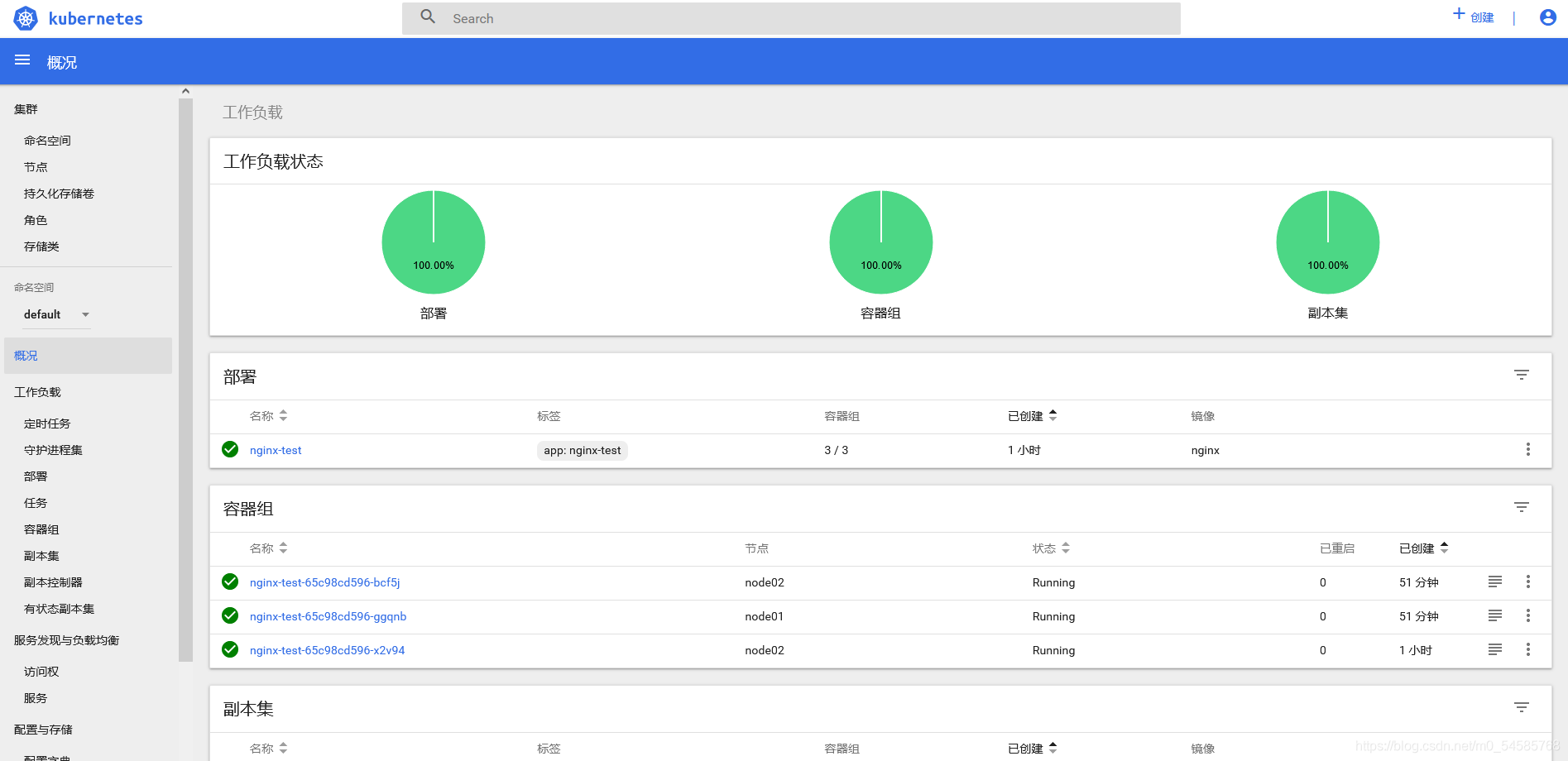Open filter icon in 容器组 card
1568x761 pixels.
[x=1521, y=507]
